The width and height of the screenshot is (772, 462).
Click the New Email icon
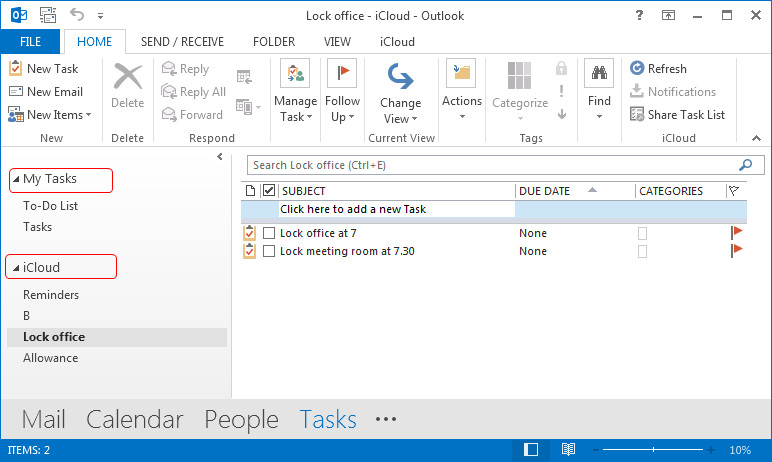pyautogui.click(x=16, y=92)
